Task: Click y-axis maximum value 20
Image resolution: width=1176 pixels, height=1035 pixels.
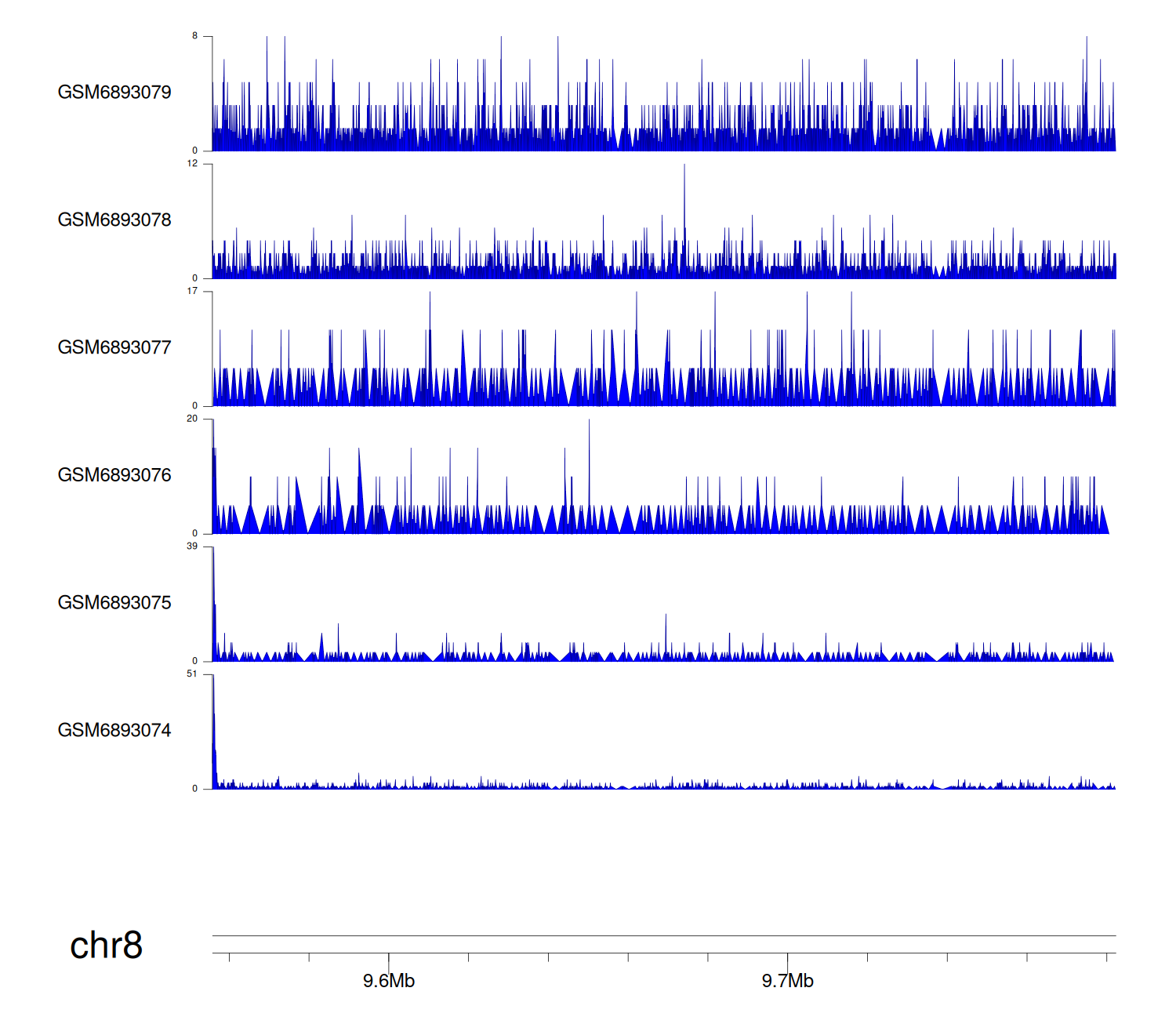Action: 193,419
